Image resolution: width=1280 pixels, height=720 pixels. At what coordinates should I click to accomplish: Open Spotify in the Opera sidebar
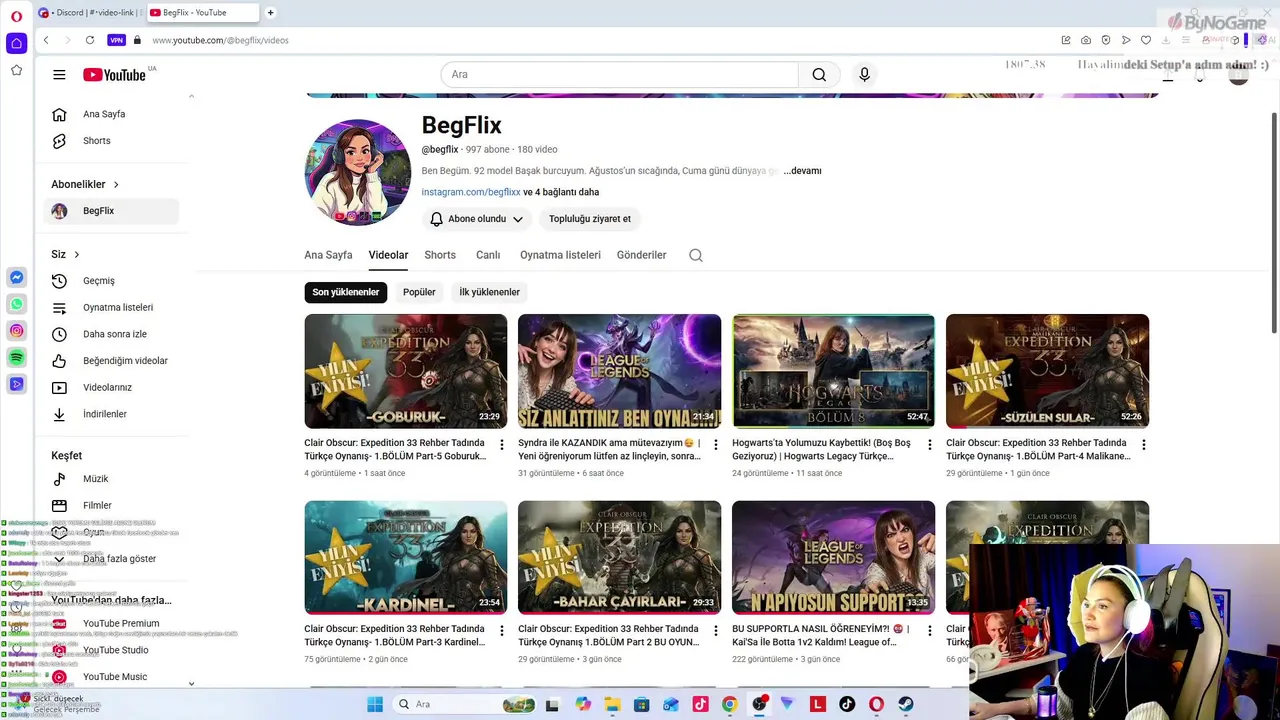click(16, 357)
